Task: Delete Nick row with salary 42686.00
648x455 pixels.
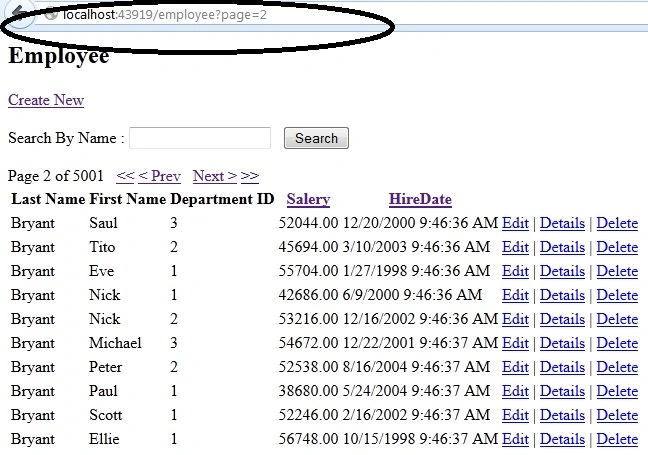Action: (x=617, y=295)
